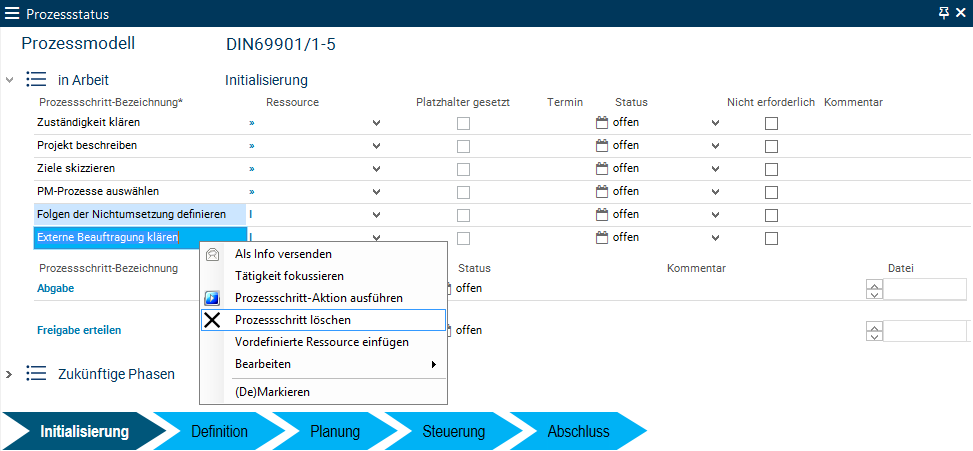Click resource arrow icon for Zuständigkeit klären
Viewport: 973px width, 451px height.
click(x=252, y=123)
